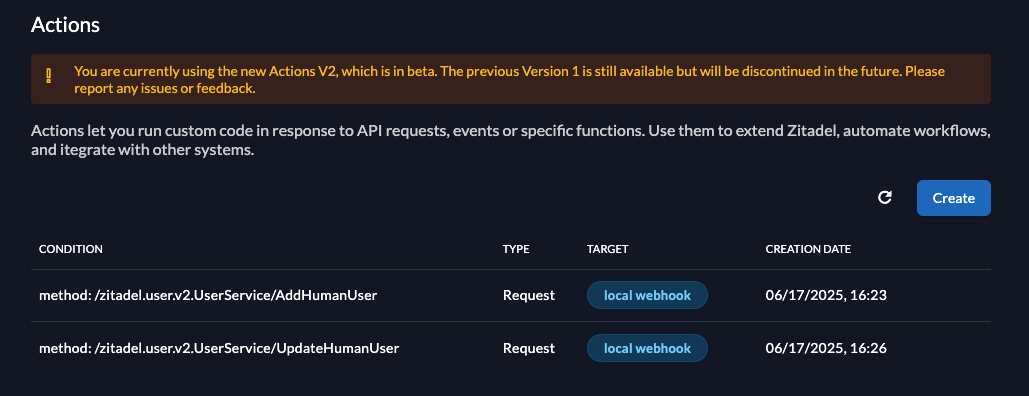1029x396 pixels.
Task: Click the Actions V2 beta warning text
Action: click(509, 79)
